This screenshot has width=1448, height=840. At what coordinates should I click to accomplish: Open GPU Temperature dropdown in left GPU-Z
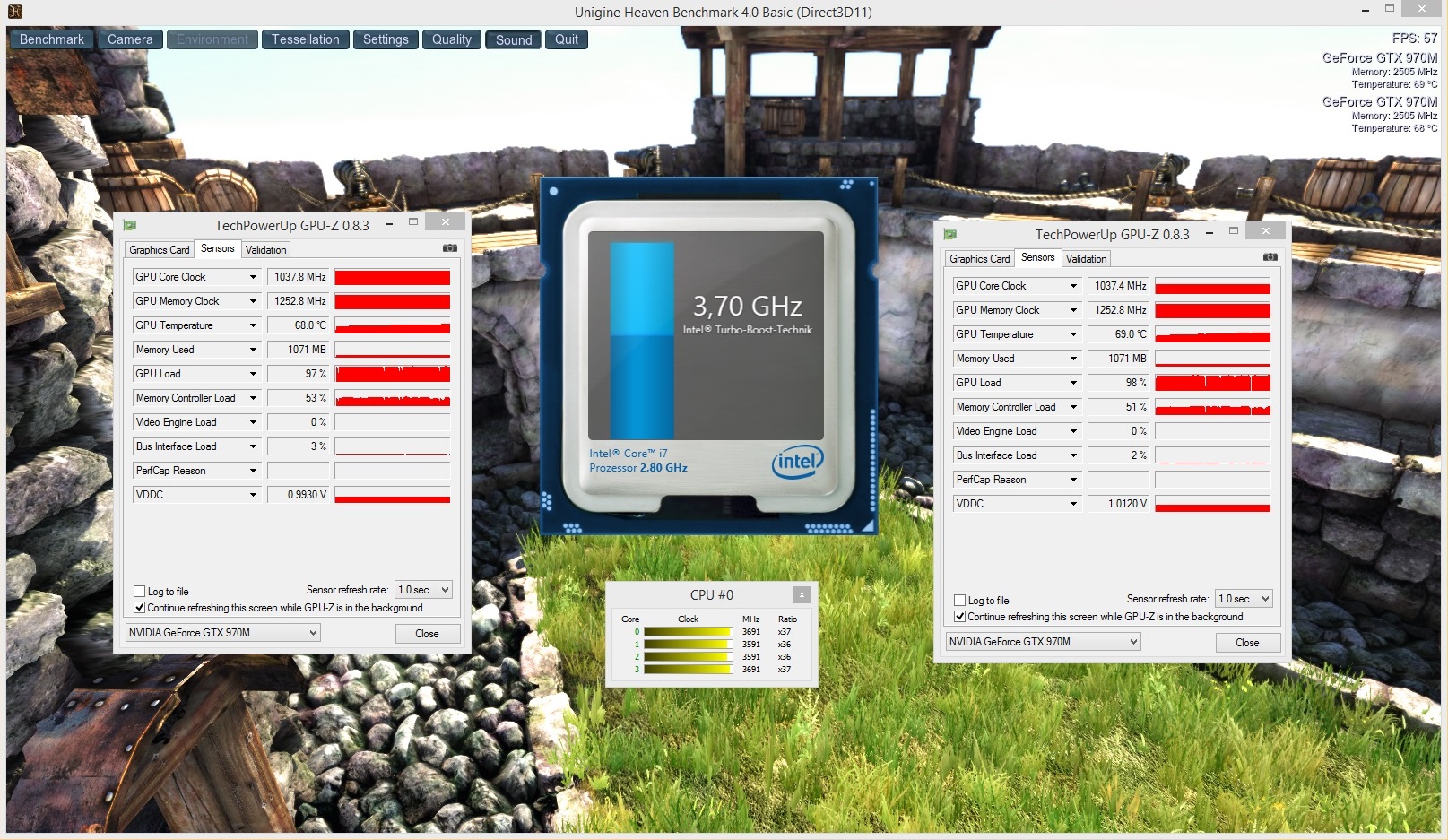(253, 325)
